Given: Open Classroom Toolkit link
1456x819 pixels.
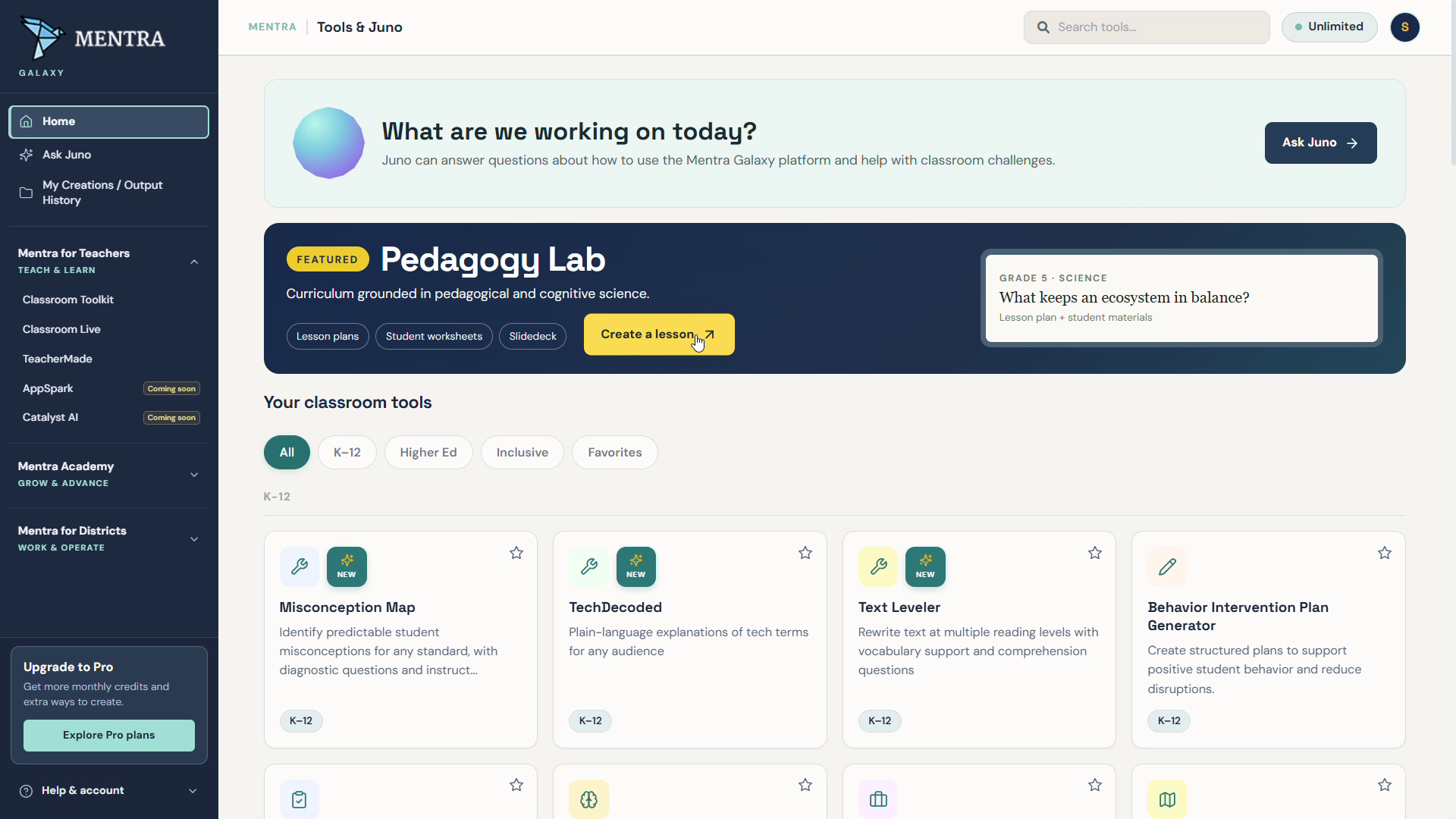Looking at the screenshot, I should (x=68, y=300).
